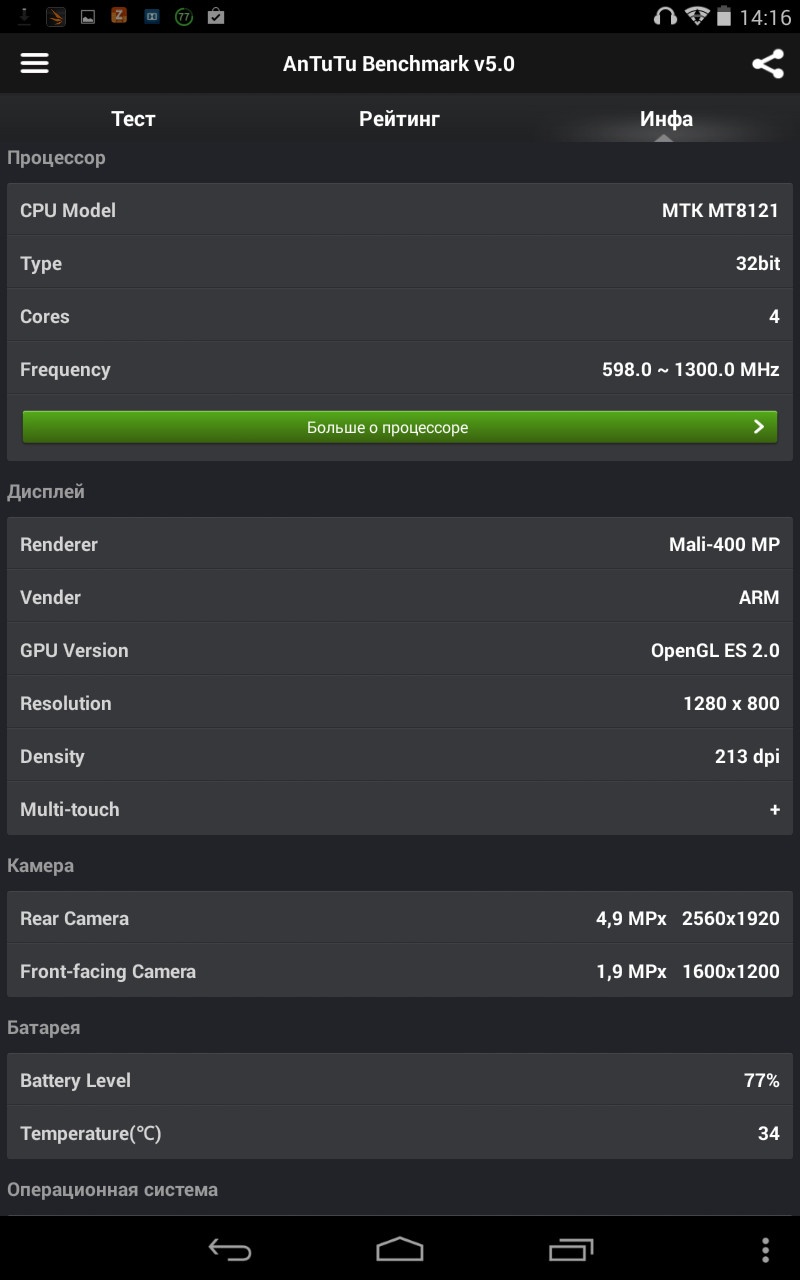The width and height of the screenshot is (800, 1280).
Task: Tap the Play Store notification icon
Action: click(215, 16)
